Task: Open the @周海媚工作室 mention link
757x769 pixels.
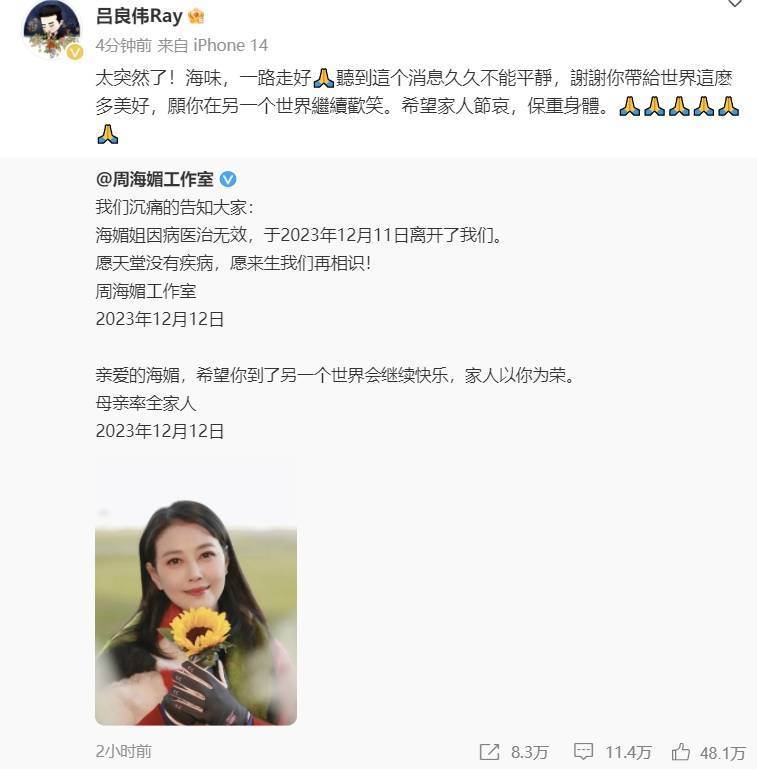Action: (154, 179)
